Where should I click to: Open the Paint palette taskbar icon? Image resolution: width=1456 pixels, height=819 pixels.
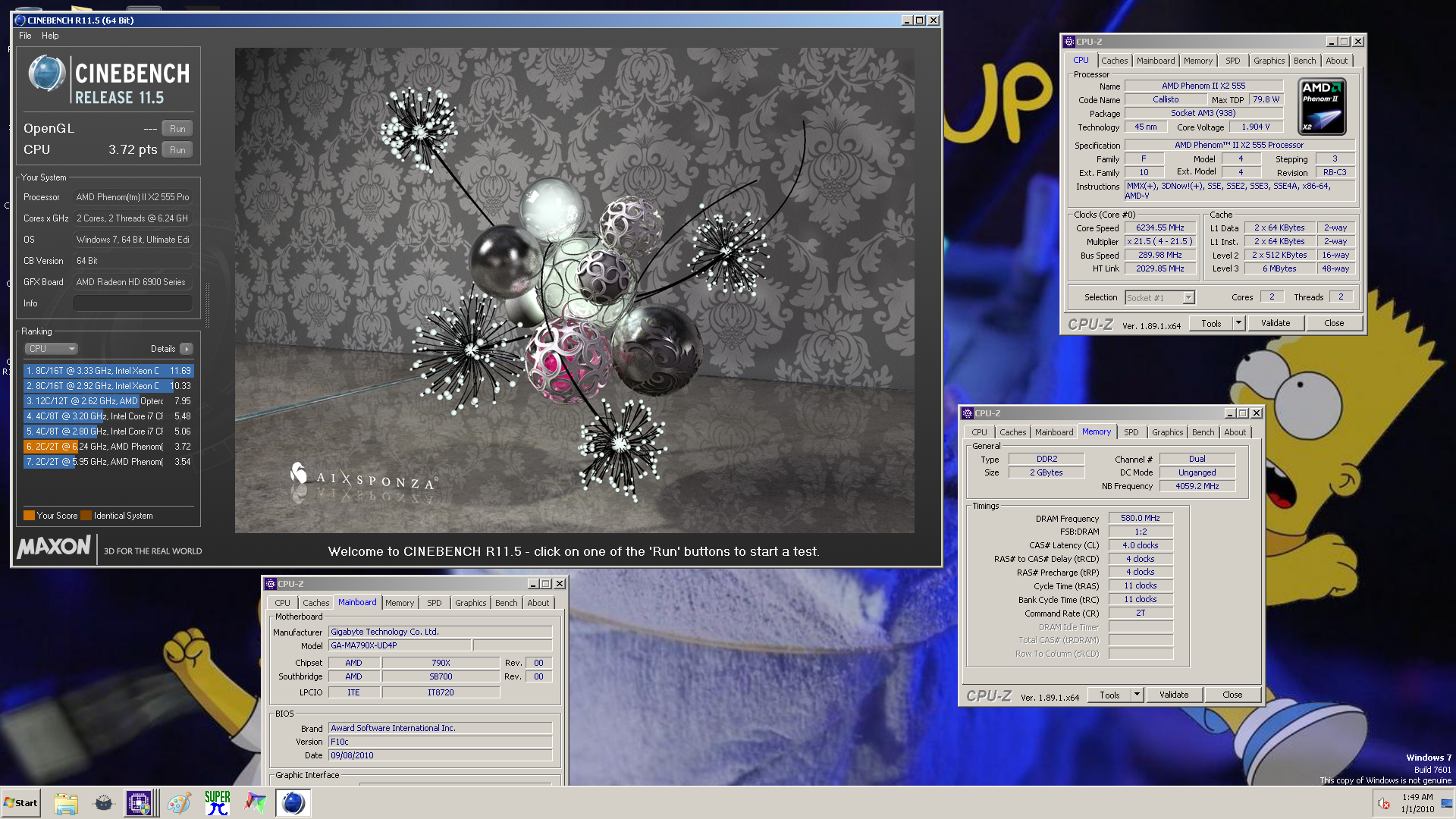click(x=179, y=803)
